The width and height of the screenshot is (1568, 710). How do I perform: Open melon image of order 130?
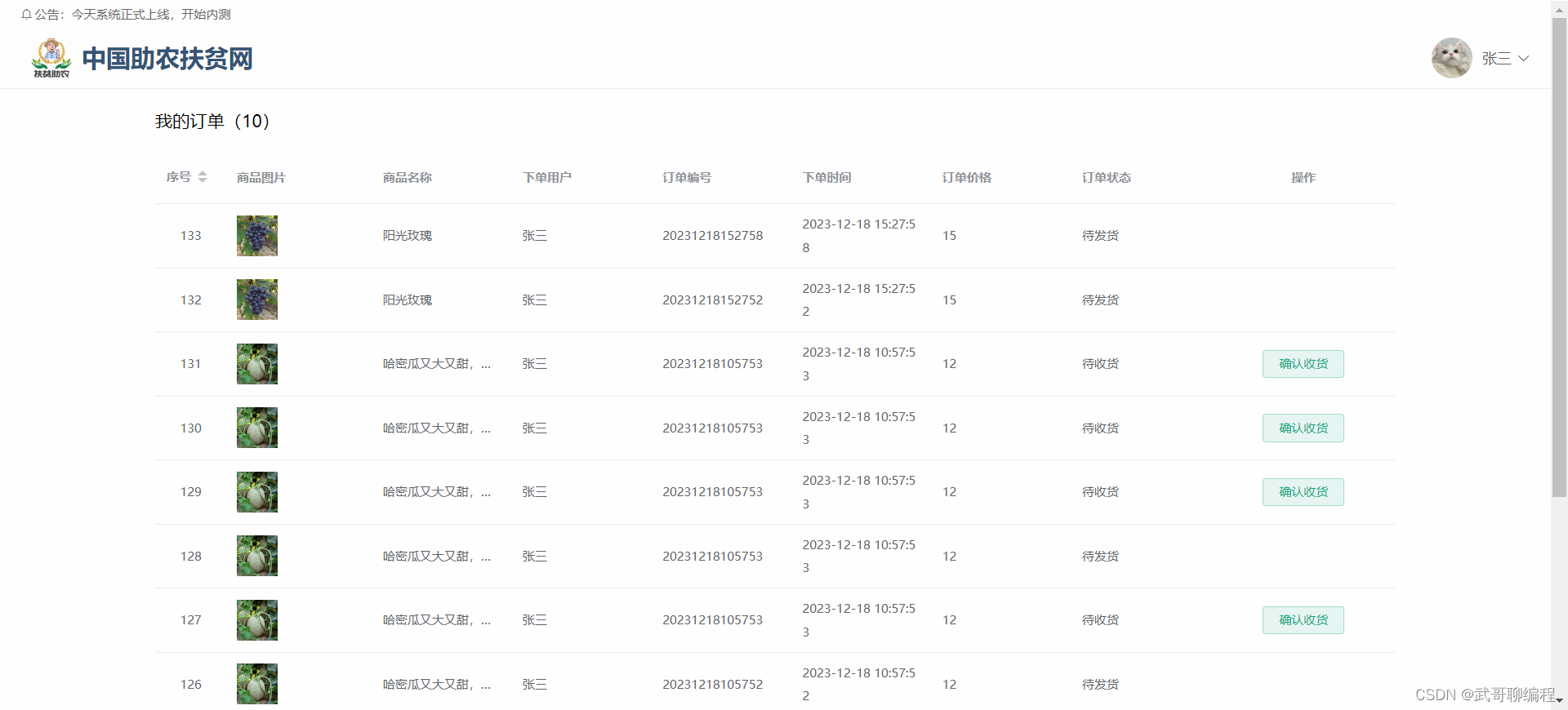[257, 428]
